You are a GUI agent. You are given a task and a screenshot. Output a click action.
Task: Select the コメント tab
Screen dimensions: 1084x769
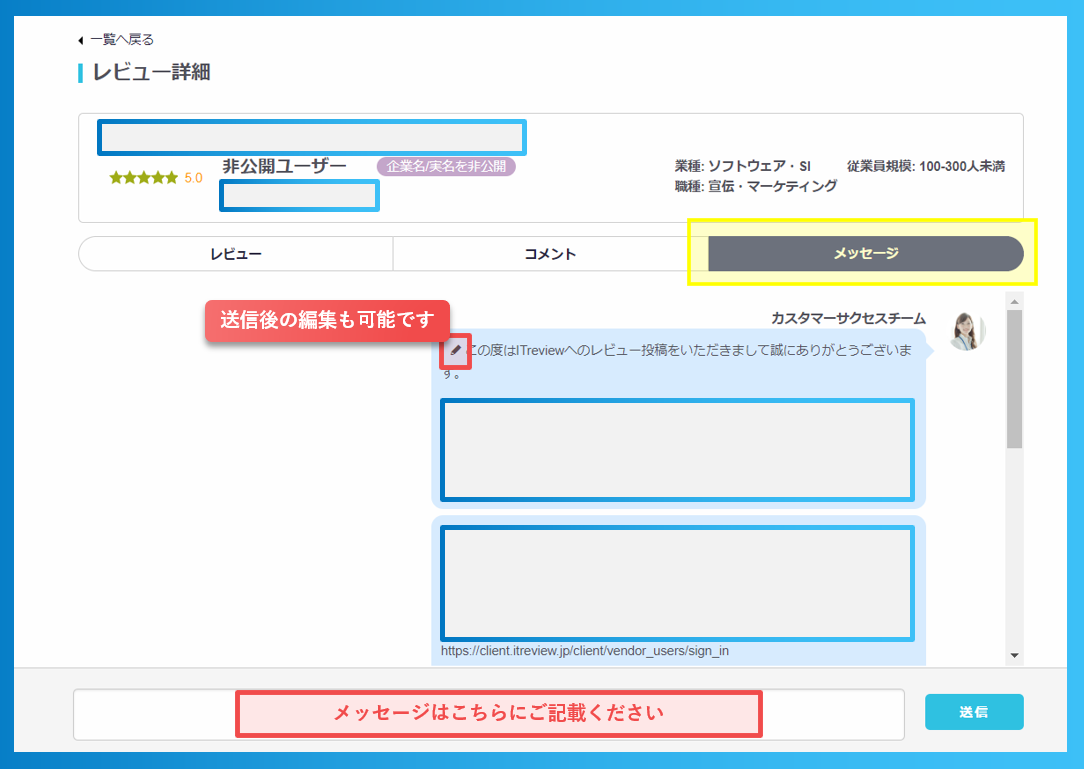coord(550,254)
